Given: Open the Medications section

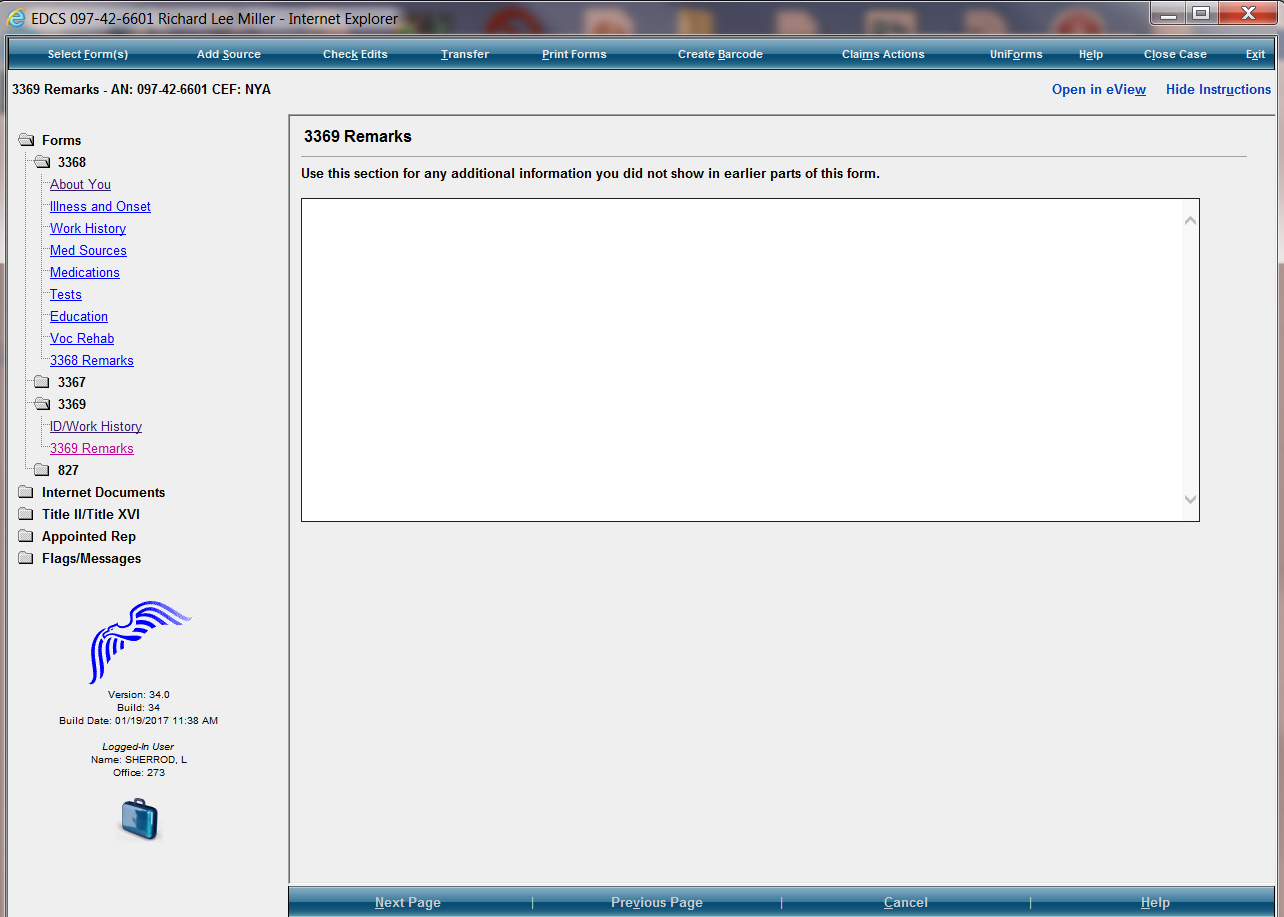Looking at the screenshot, I should click(x=85, y=272).
